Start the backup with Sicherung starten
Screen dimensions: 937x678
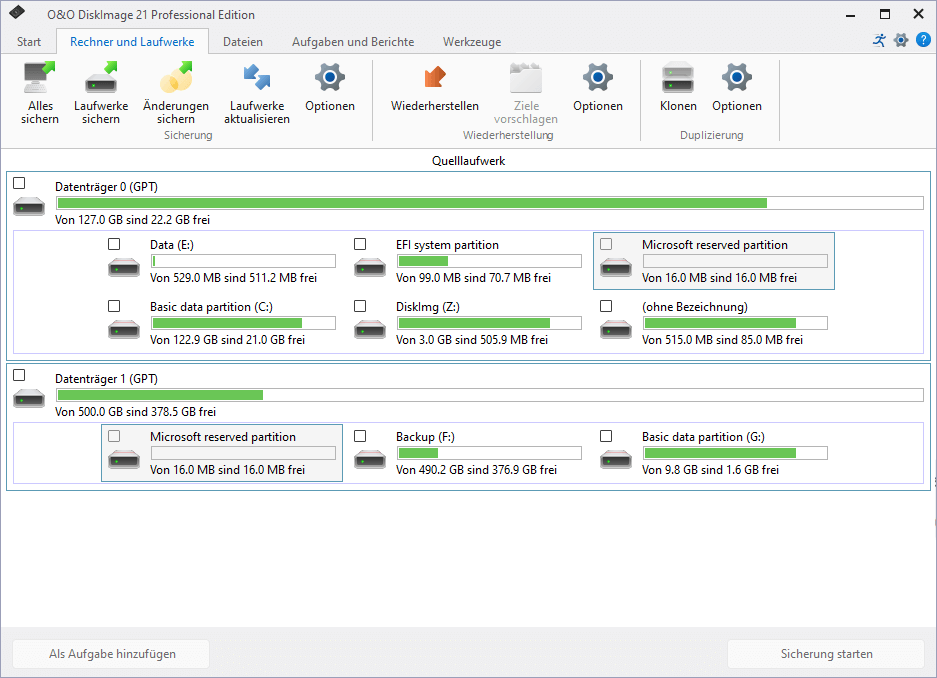point(826,654)
